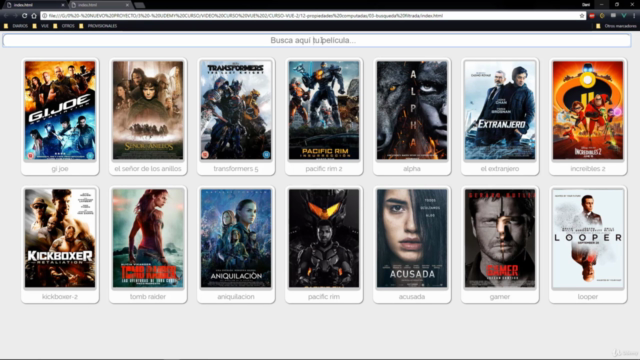Focus the URL address bar

pos(312,16)
